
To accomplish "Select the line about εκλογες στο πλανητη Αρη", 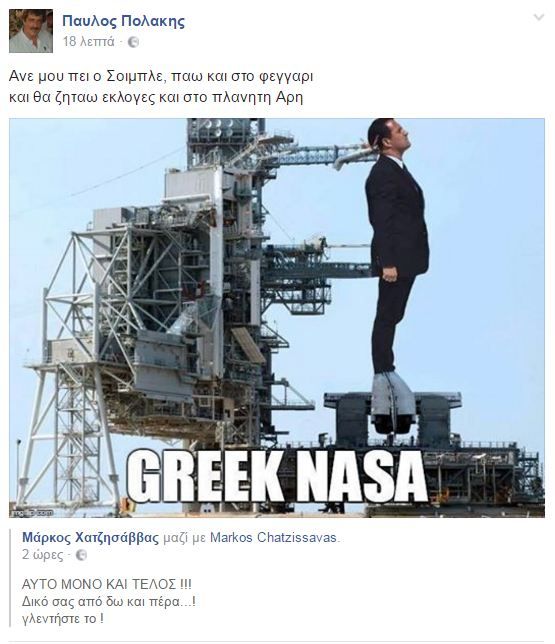I will click(156, 97).
